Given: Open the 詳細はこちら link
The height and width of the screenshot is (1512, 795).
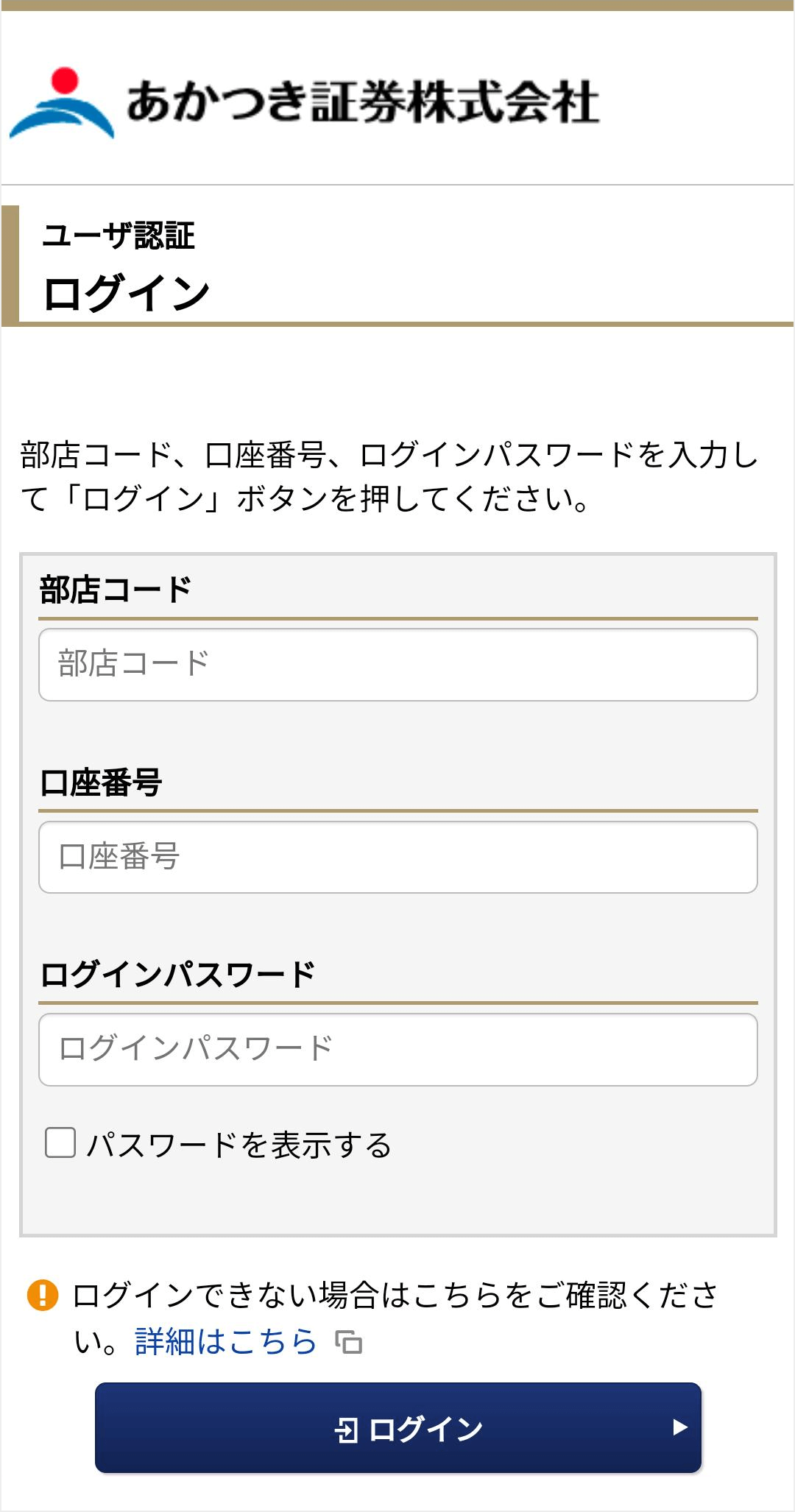Looking at the screenshot, I should [226, 1341].
